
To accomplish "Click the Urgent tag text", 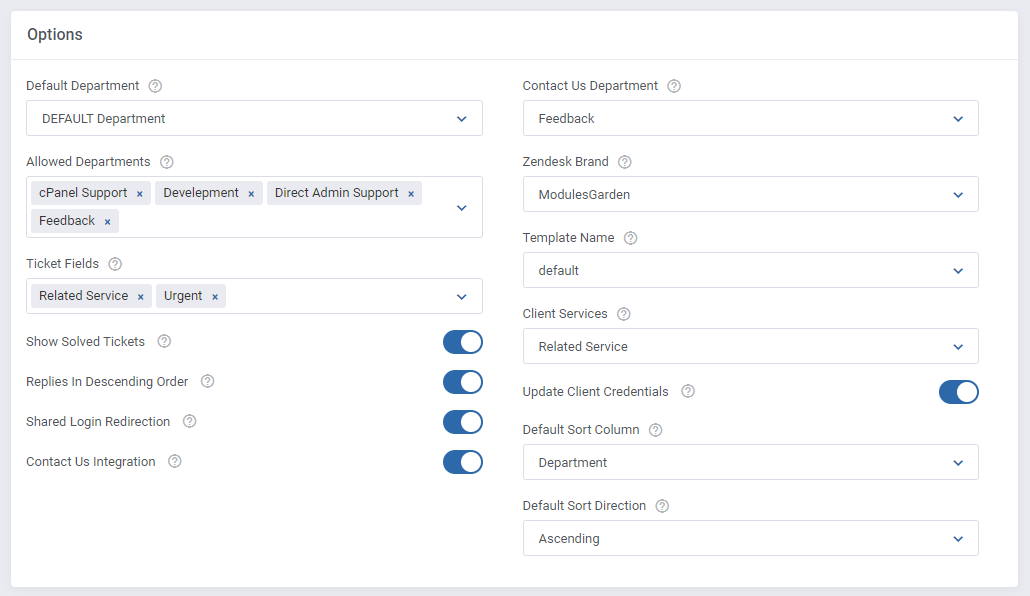I will 183,296.
